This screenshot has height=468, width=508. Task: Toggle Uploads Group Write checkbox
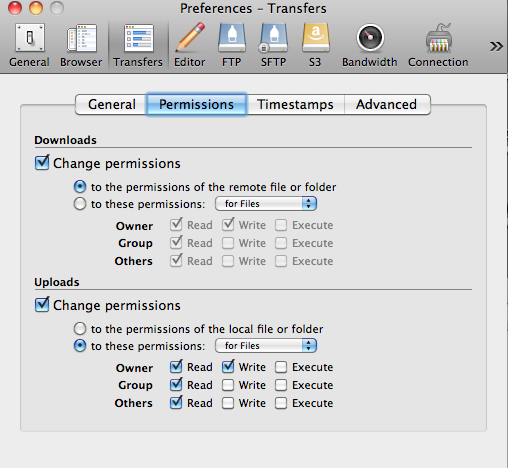[x=228, y=385]
